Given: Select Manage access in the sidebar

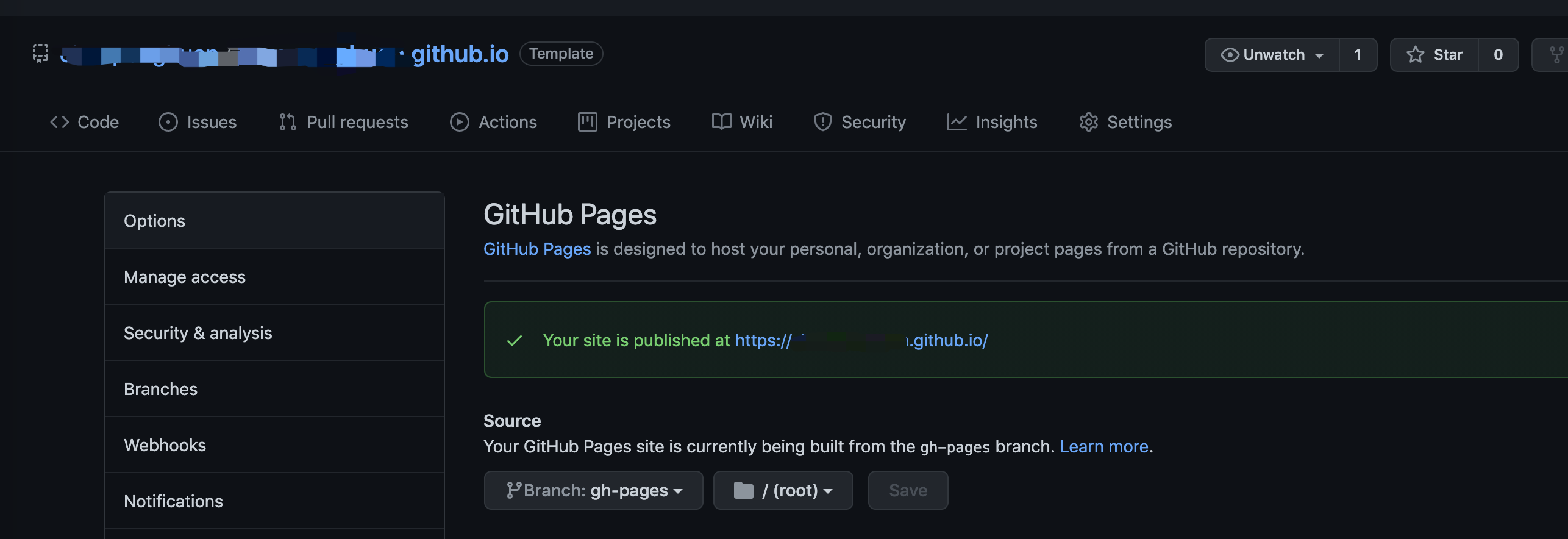Looking at the screenshot, I should 185,277.
